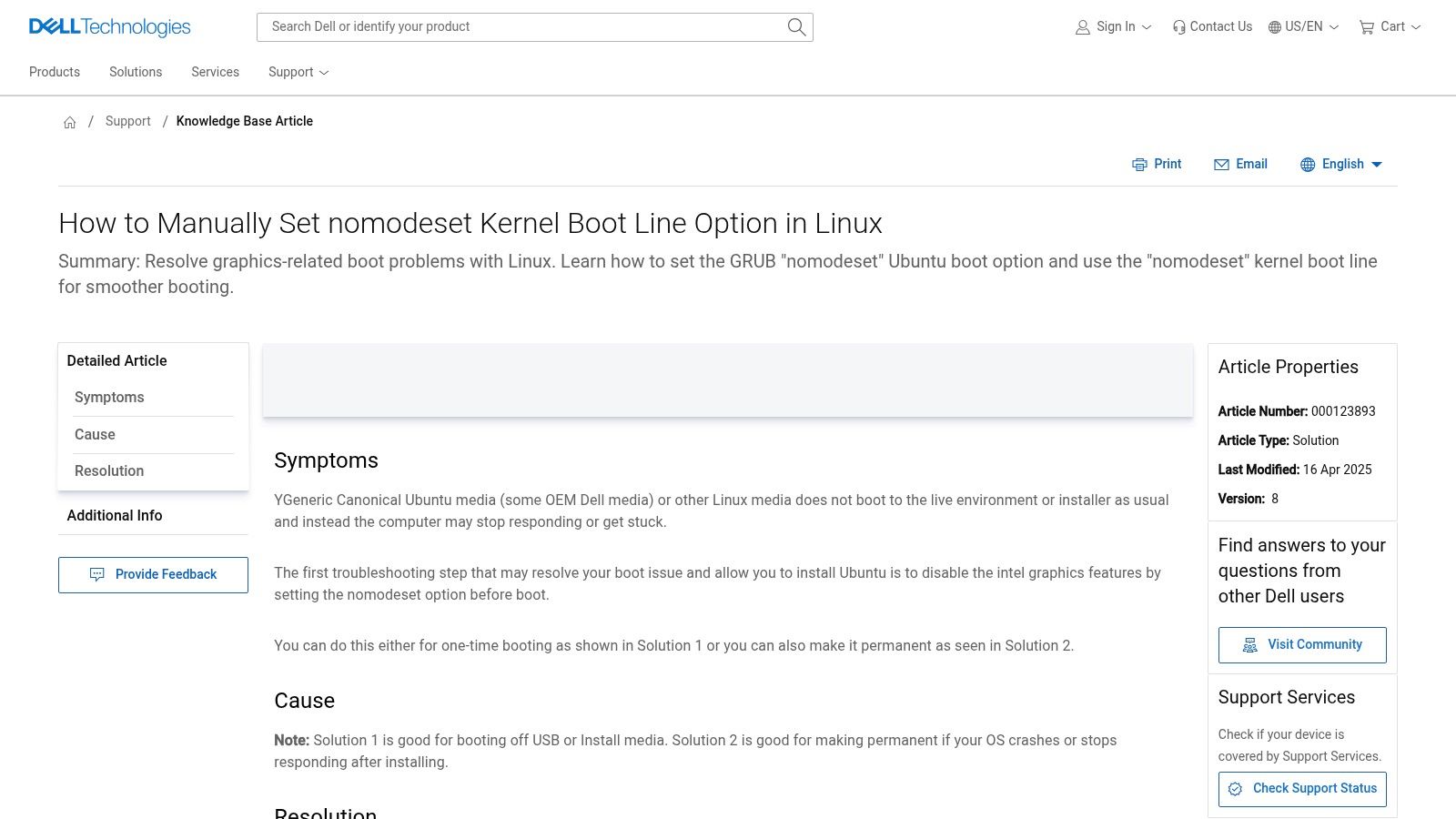The width and height of the screenshot is (1456, 819).
Task: Click the Contact Us headset icon
Action: click(x=1179, y=27)
